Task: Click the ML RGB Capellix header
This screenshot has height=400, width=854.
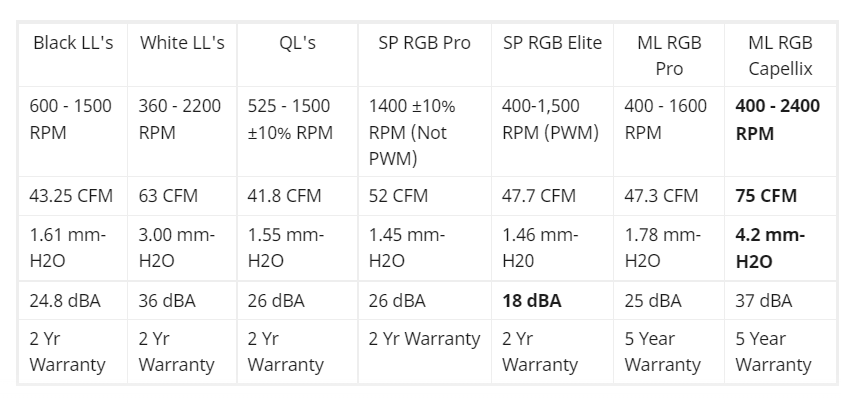Action: point(780,55)
